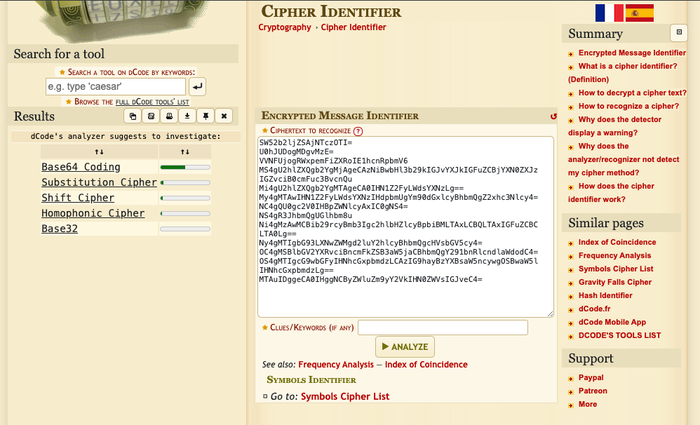Screen dimensions: 700x425
Task: Click the ciphertext help question mark icon
Action: click(x=358, y=131)
